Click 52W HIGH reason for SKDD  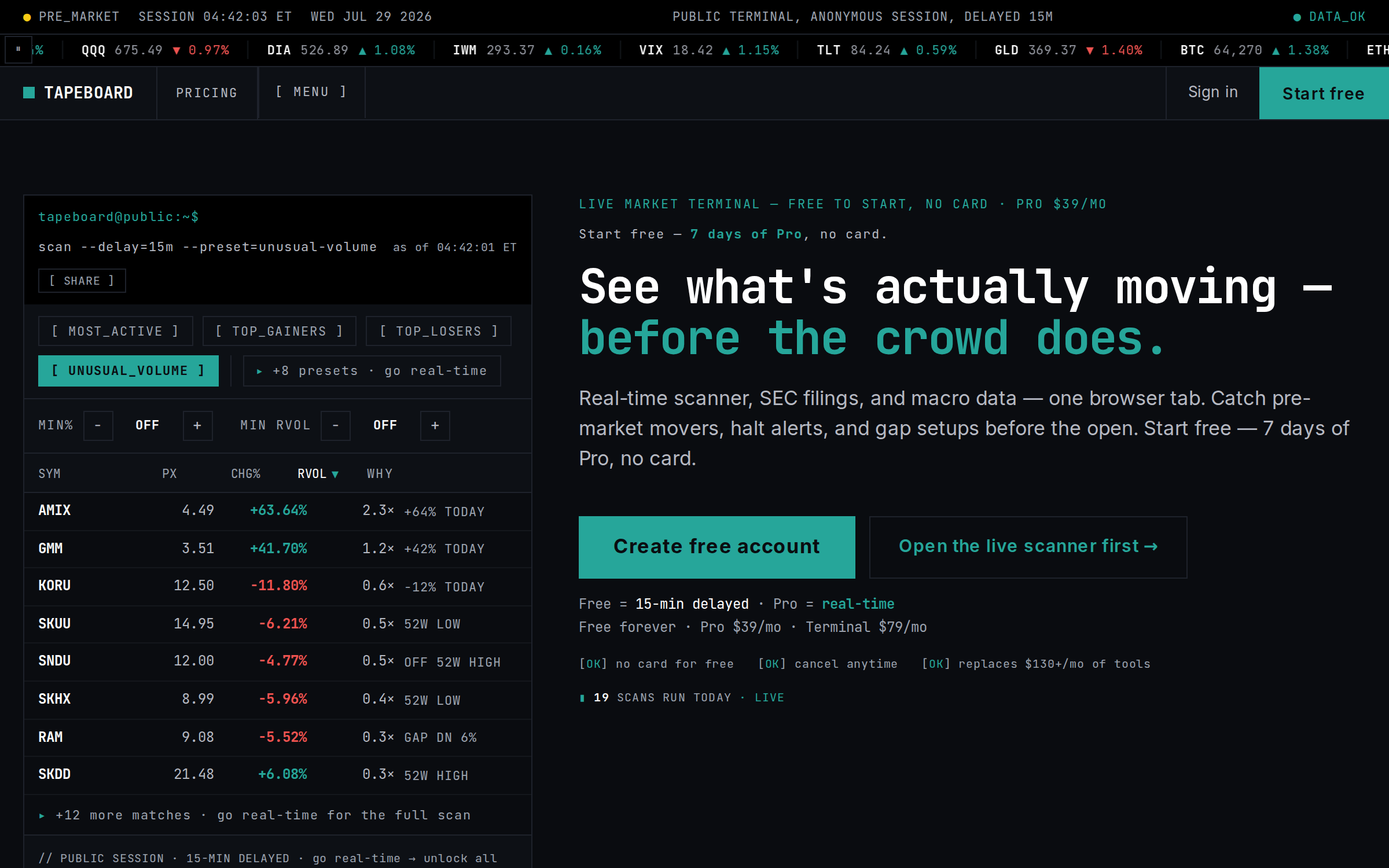[x=436, y=775]
